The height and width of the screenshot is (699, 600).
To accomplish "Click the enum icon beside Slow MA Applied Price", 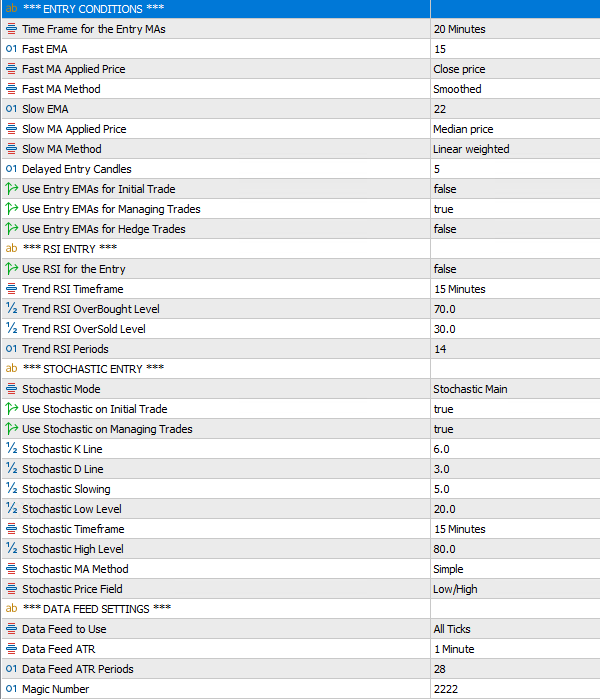I will pyautogui.click(x=11, y=129).
